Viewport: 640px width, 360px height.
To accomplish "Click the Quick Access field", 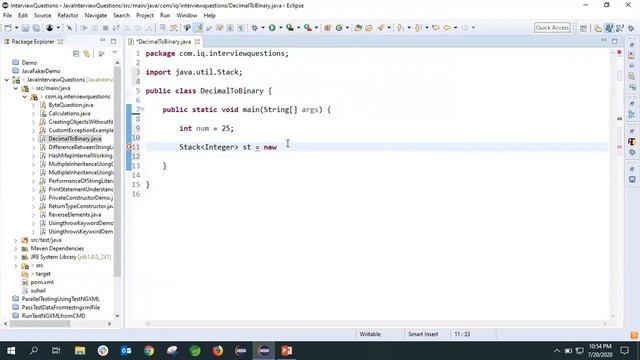I will (552, 28).
